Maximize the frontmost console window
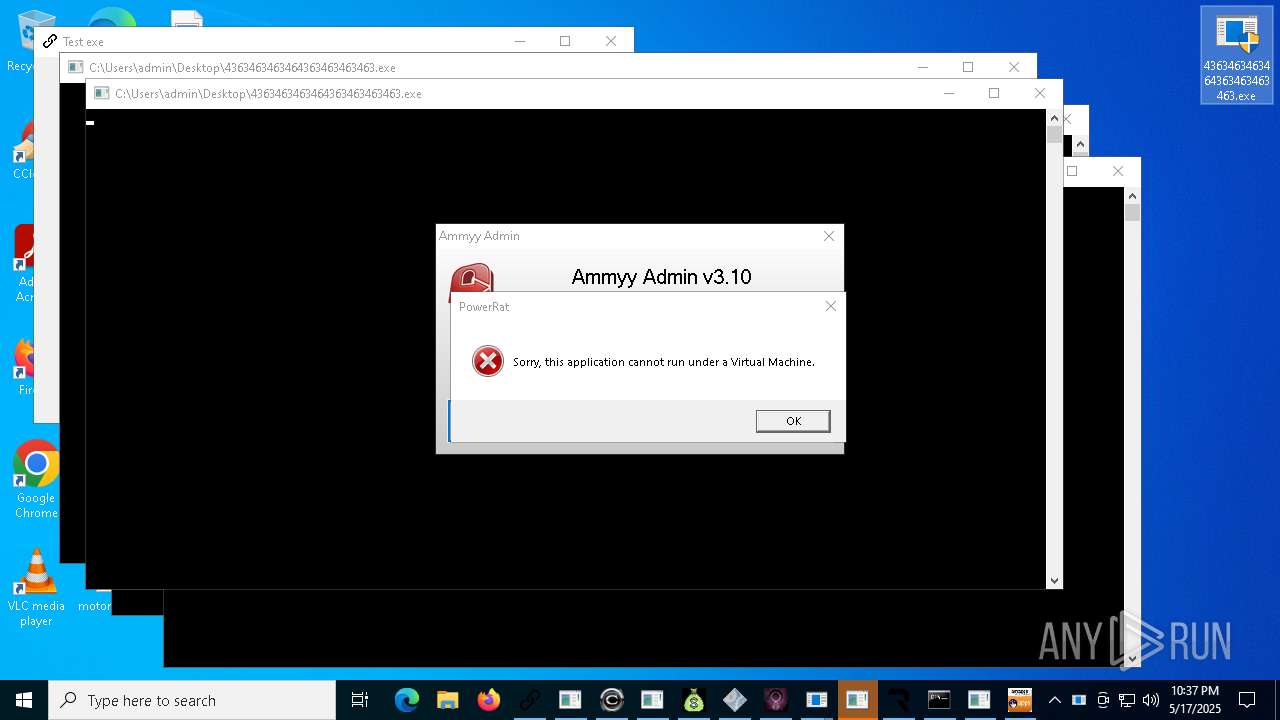The image size is (1280, 720). (994, 93)
